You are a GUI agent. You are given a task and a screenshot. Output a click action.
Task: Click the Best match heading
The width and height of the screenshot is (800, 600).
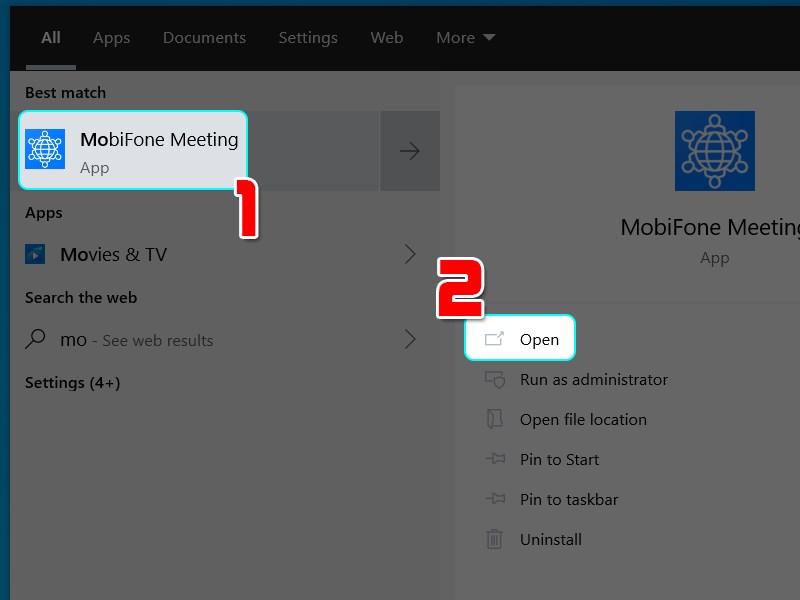[65, 93]
